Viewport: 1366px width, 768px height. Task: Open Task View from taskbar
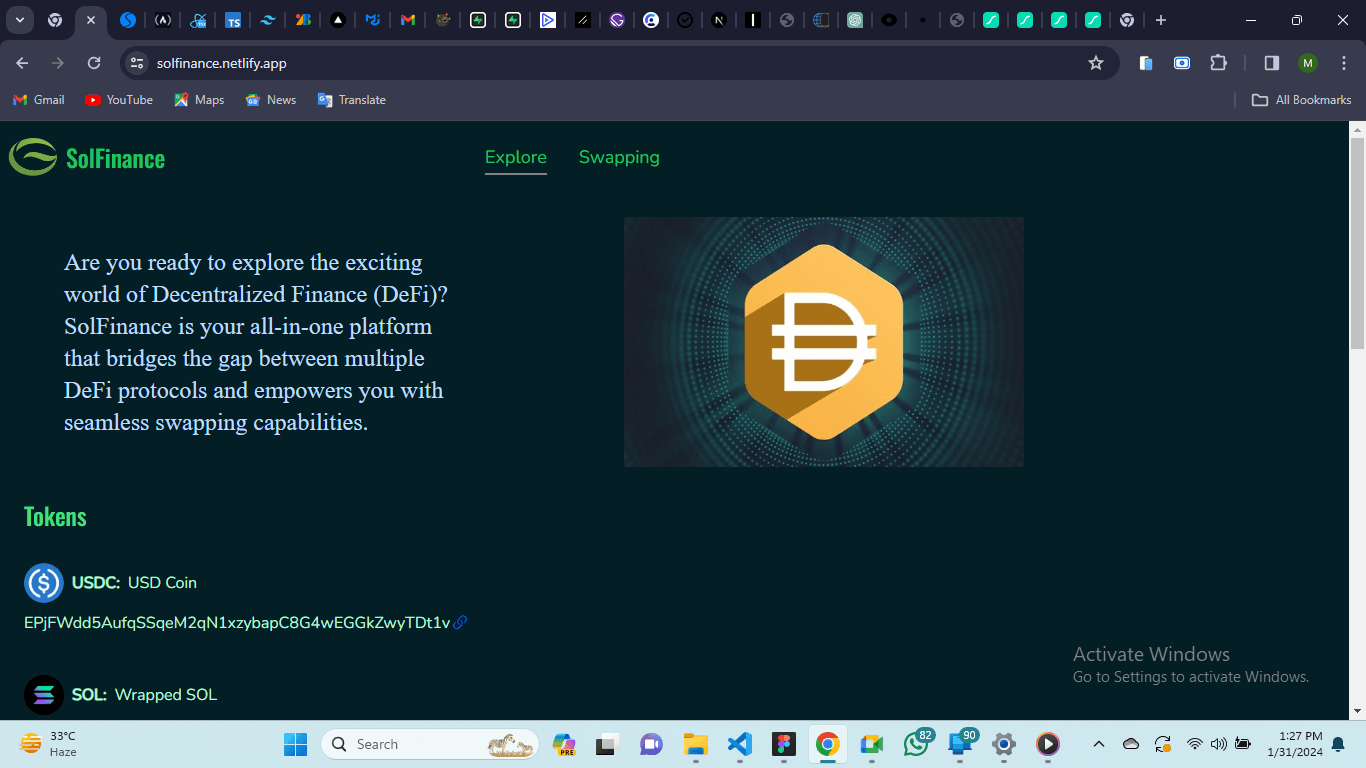pyautogui.click(x=607, y=744)
